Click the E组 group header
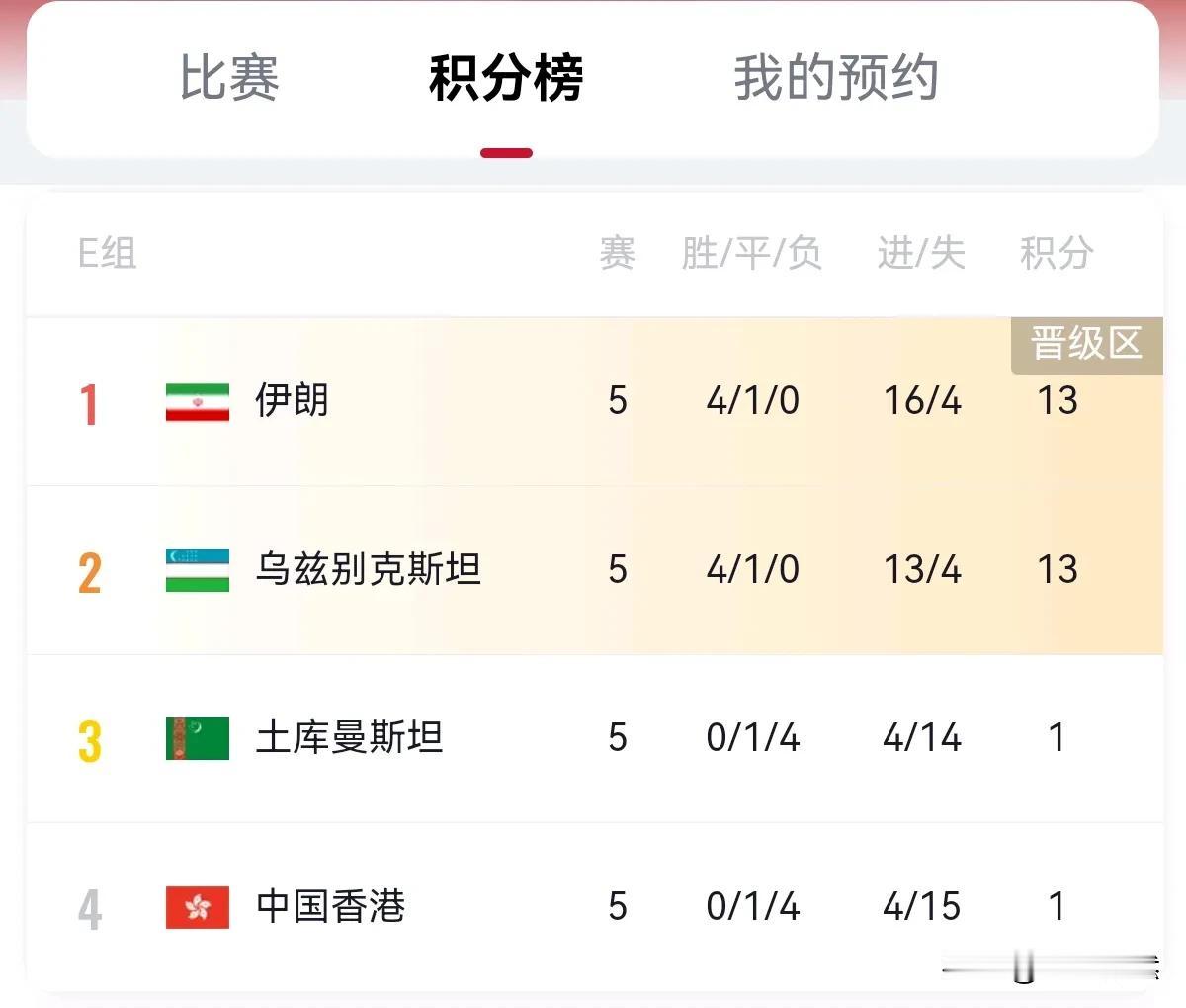The height and width of the screenshot is (1008, 1186). click(x=107, y=254)
